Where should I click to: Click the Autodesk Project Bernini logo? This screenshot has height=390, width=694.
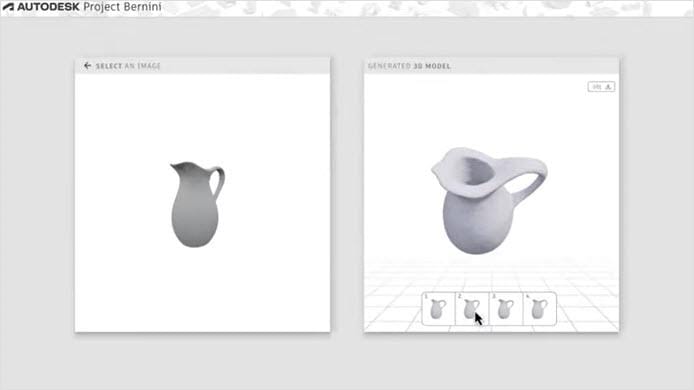(x=82, y=7)
